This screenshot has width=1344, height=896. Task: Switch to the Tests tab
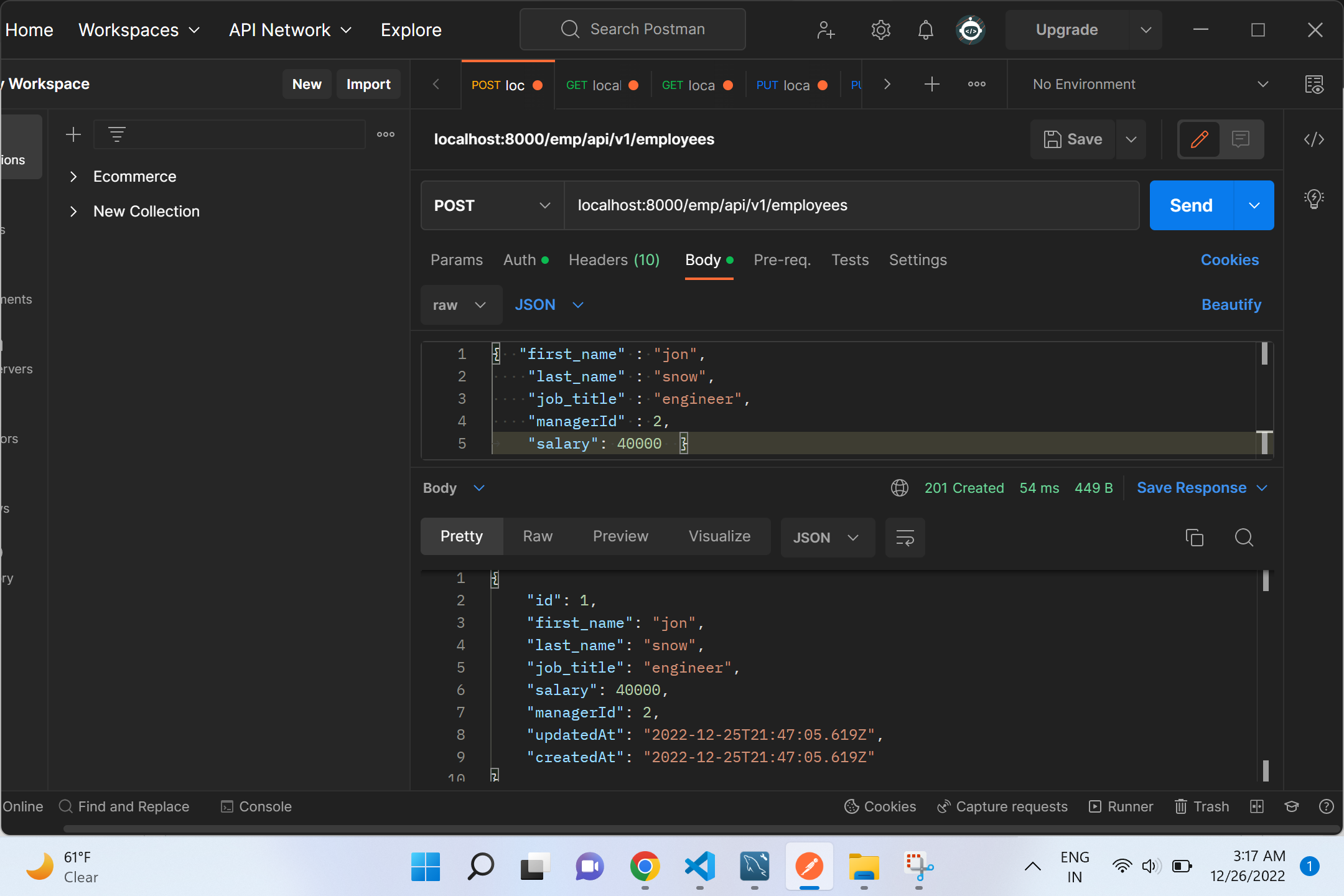click(850, 260)
